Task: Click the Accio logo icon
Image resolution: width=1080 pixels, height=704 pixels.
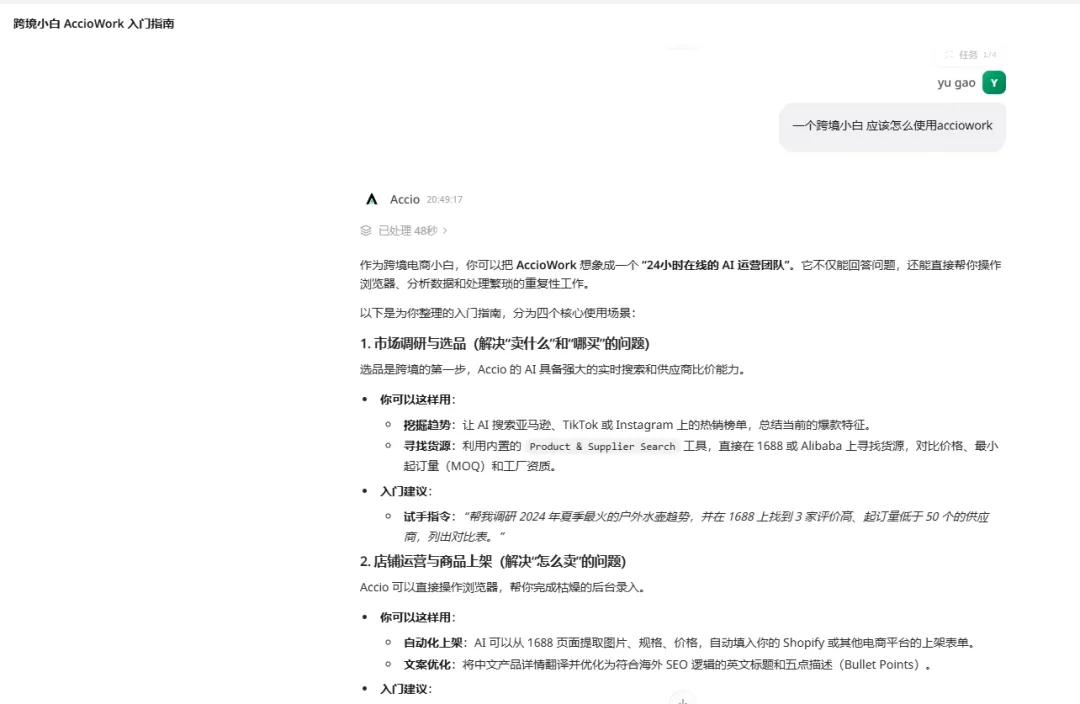Action: 372,199
